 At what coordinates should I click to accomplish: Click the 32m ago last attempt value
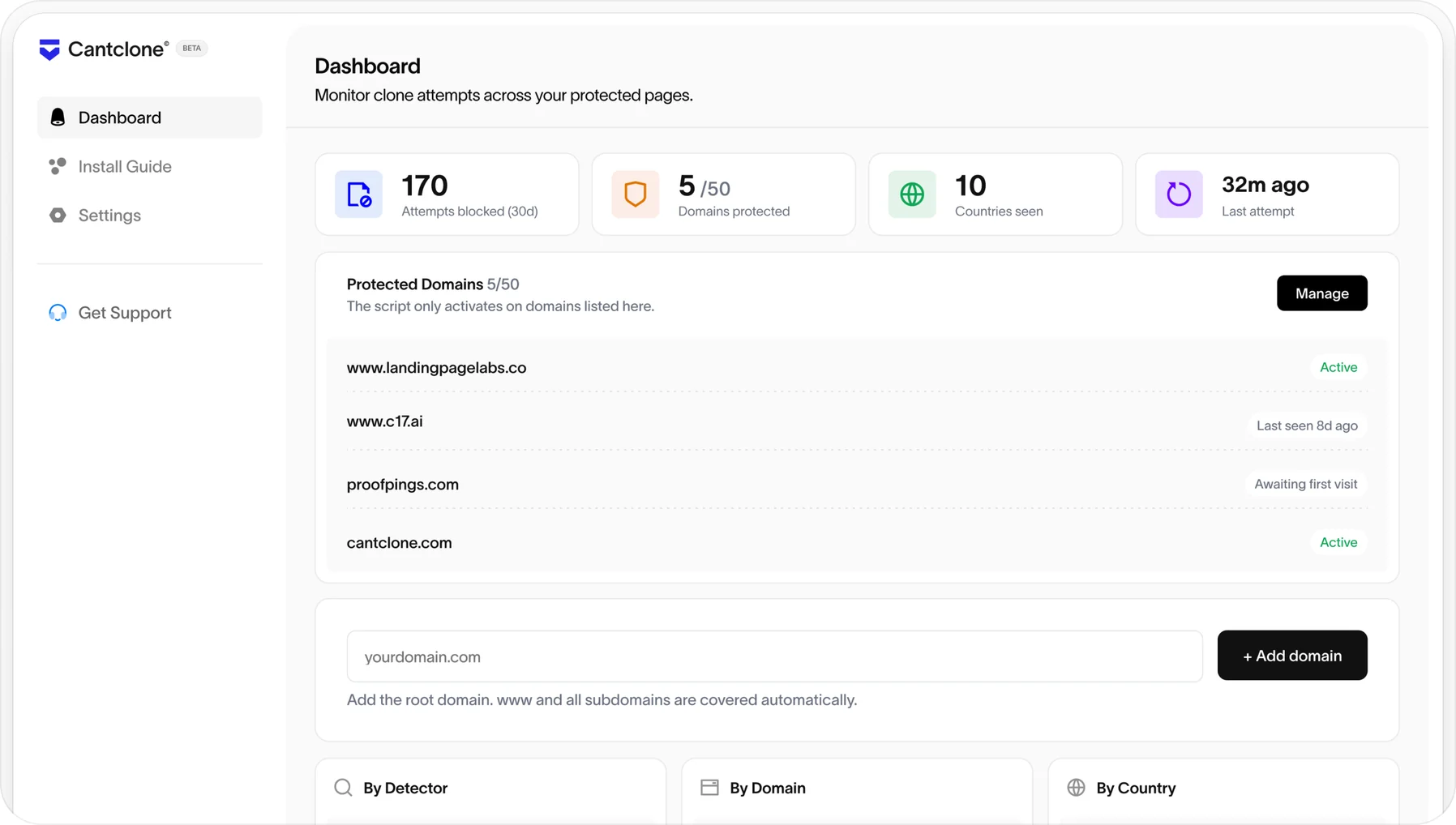point(1265,185)
